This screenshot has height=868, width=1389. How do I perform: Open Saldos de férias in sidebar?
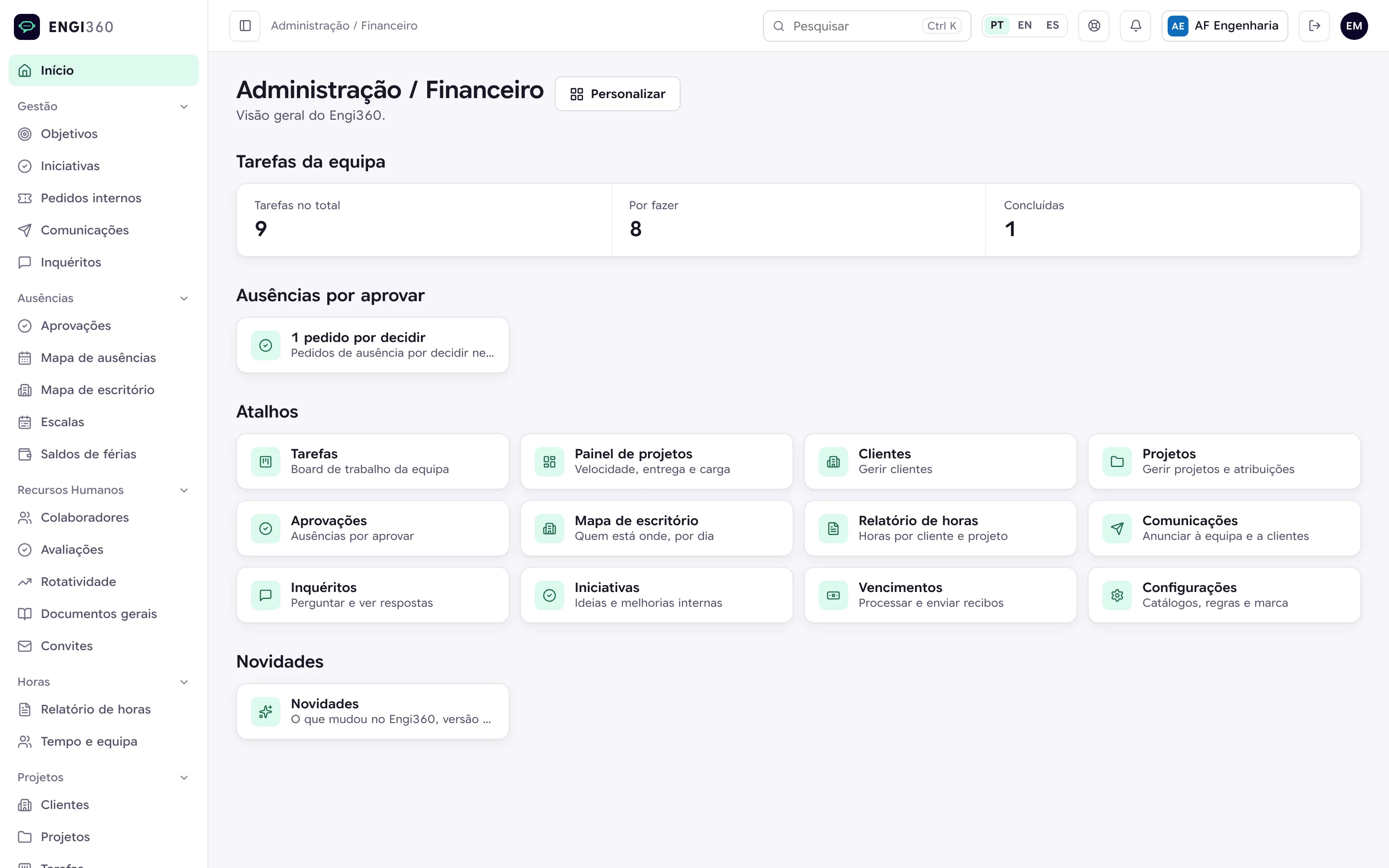104,454
